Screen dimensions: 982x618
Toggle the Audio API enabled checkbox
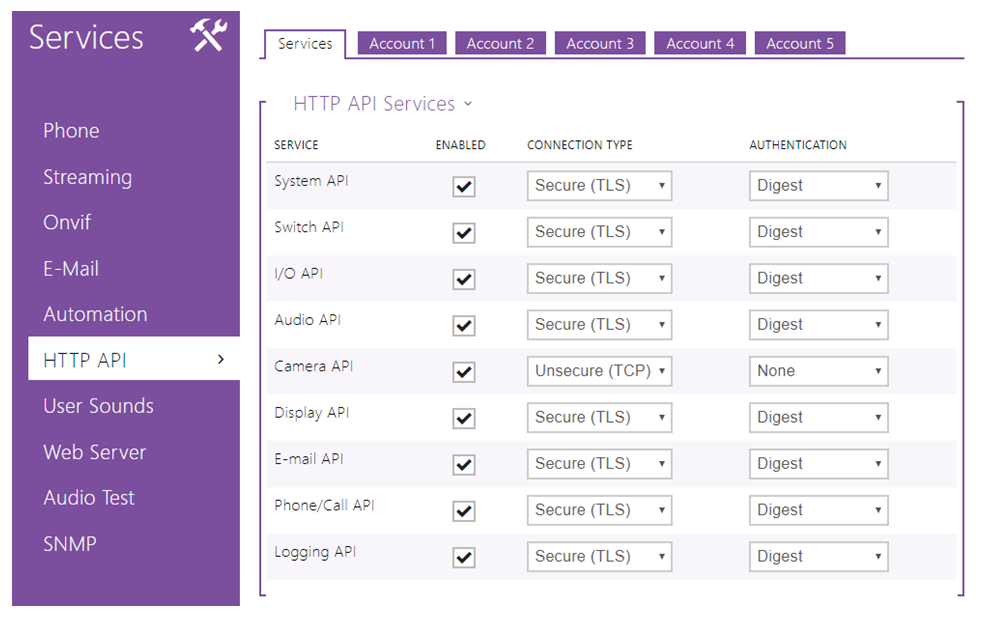(x=464, y=326)
